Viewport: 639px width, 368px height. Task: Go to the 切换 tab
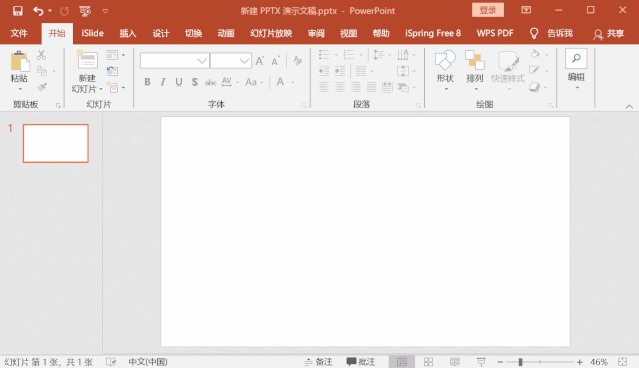(x=193, y=33)
